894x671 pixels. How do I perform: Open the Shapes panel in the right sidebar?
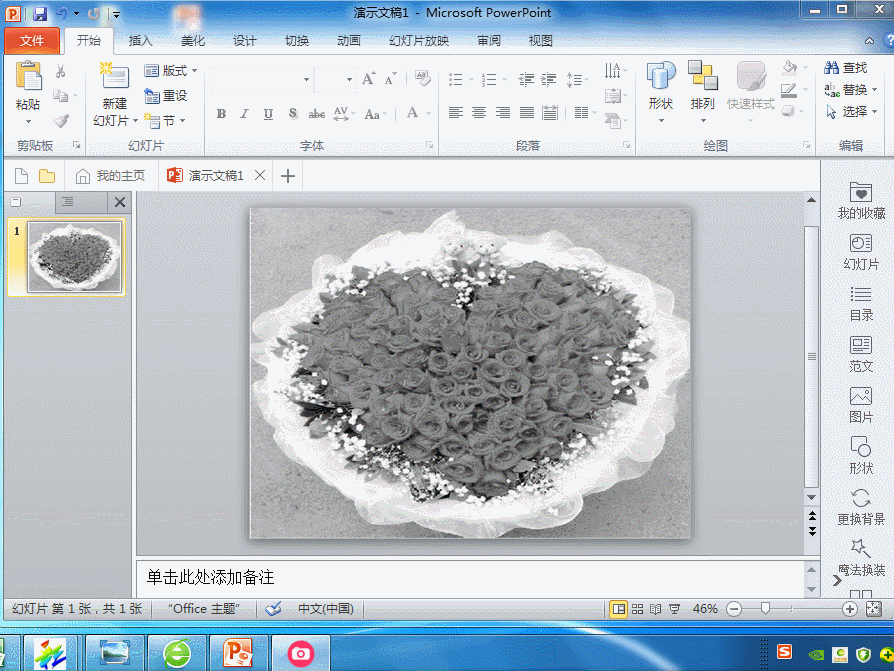coord(861,456)
